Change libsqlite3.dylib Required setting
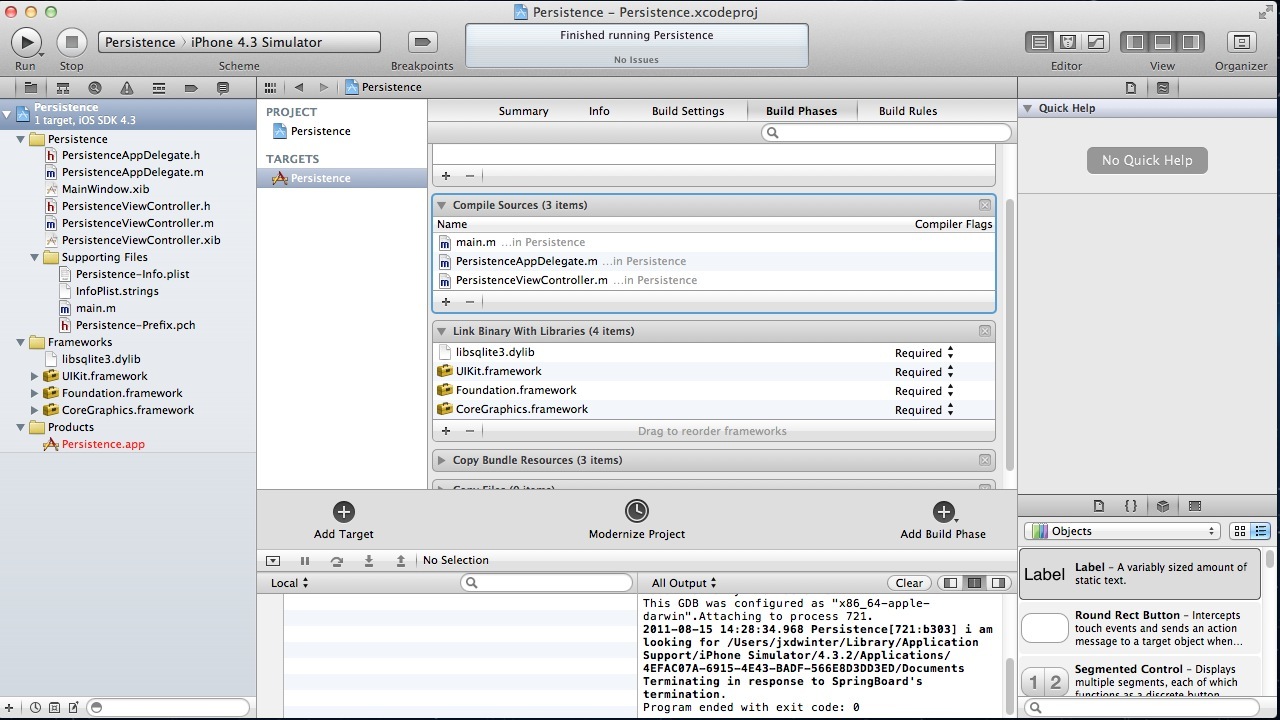1280x720 pixels. 924,353
